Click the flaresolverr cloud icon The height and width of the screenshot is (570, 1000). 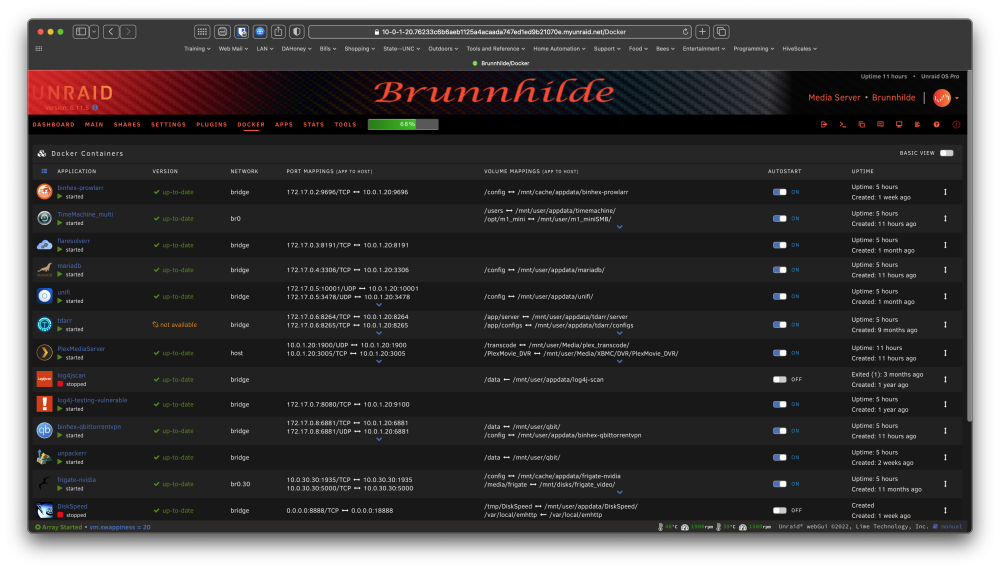click(x=44, y=245)
